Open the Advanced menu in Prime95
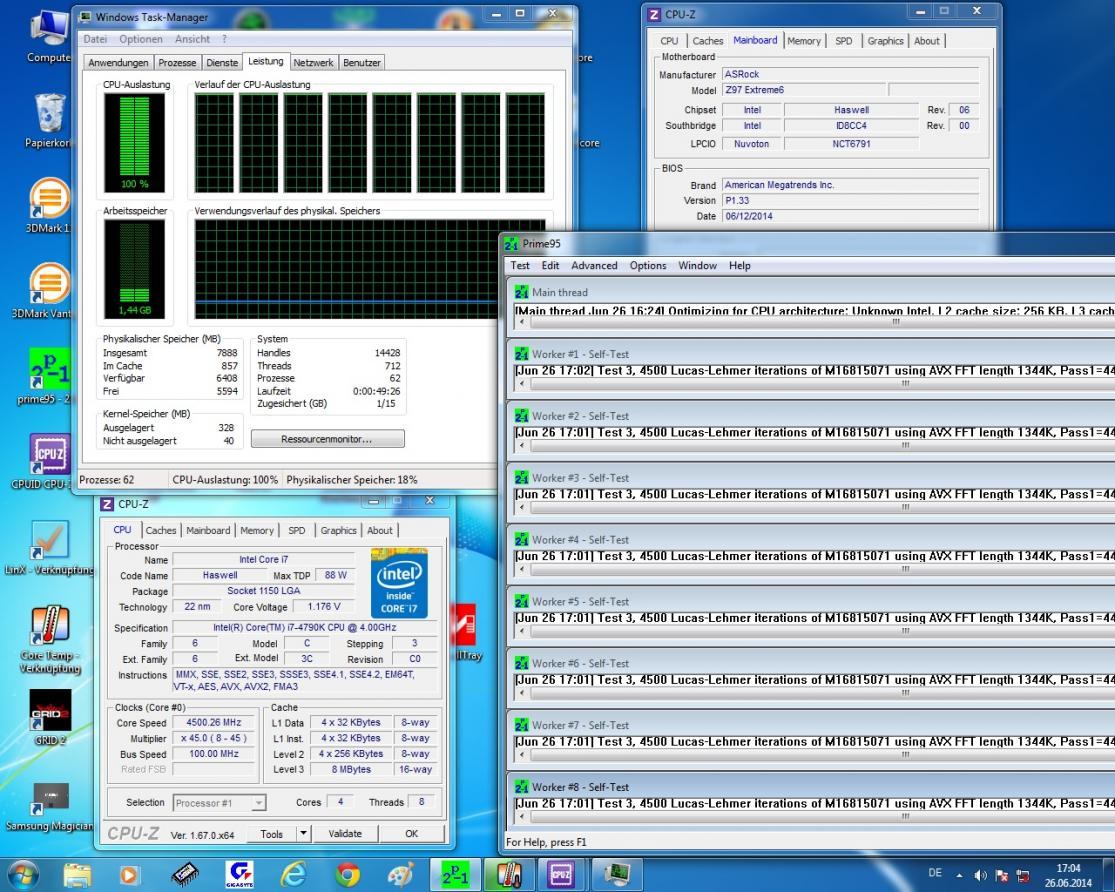 [x=594, y=265]
